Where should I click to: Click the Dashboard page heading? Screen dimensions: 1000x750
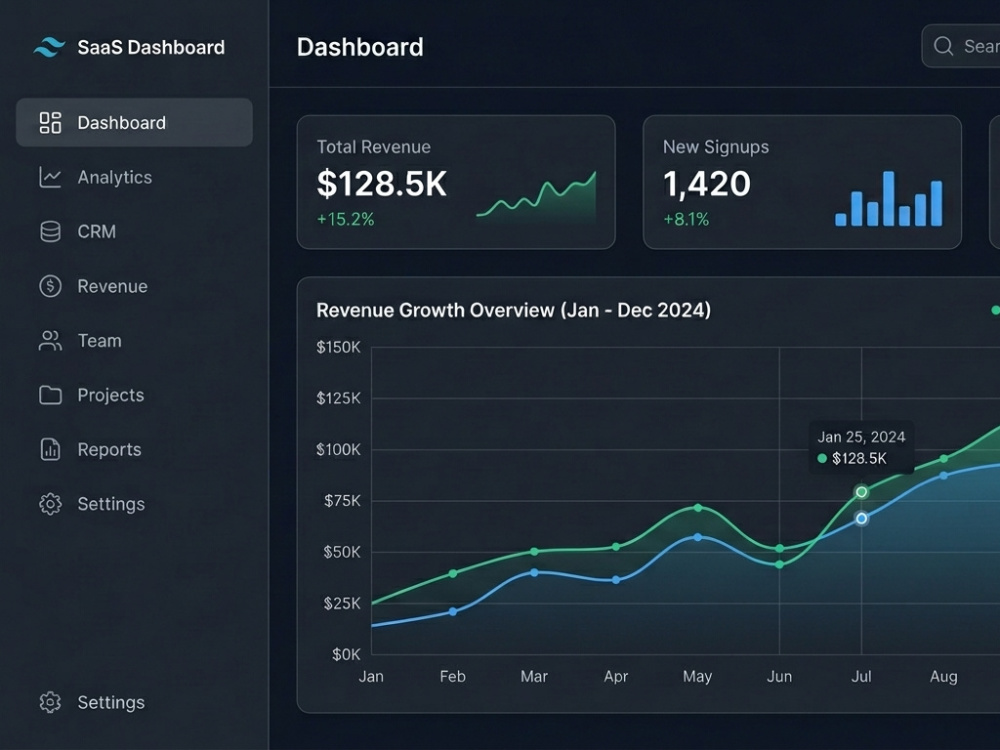[360, 47]
